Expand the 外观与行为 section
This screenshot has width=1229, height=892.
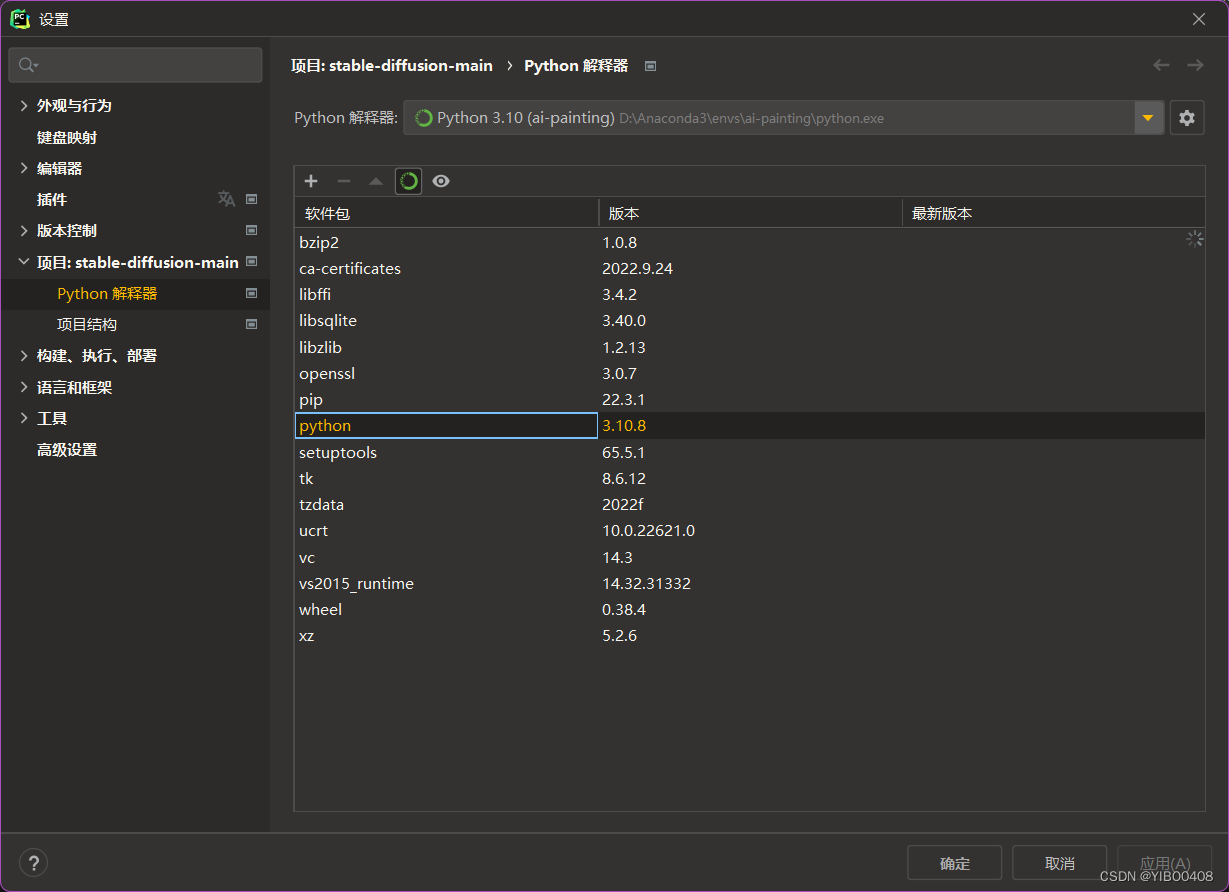tap(24, 105)
